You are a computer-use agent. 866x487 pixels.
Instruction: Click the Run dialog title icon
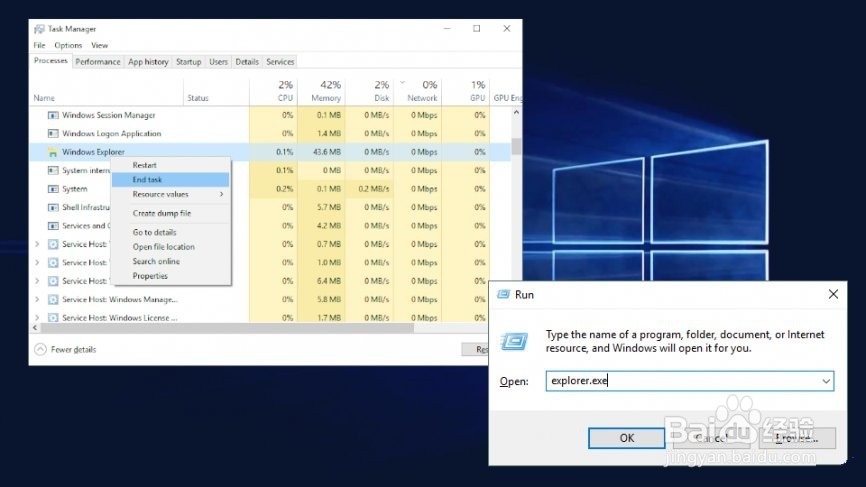click(x=503, y=294)
